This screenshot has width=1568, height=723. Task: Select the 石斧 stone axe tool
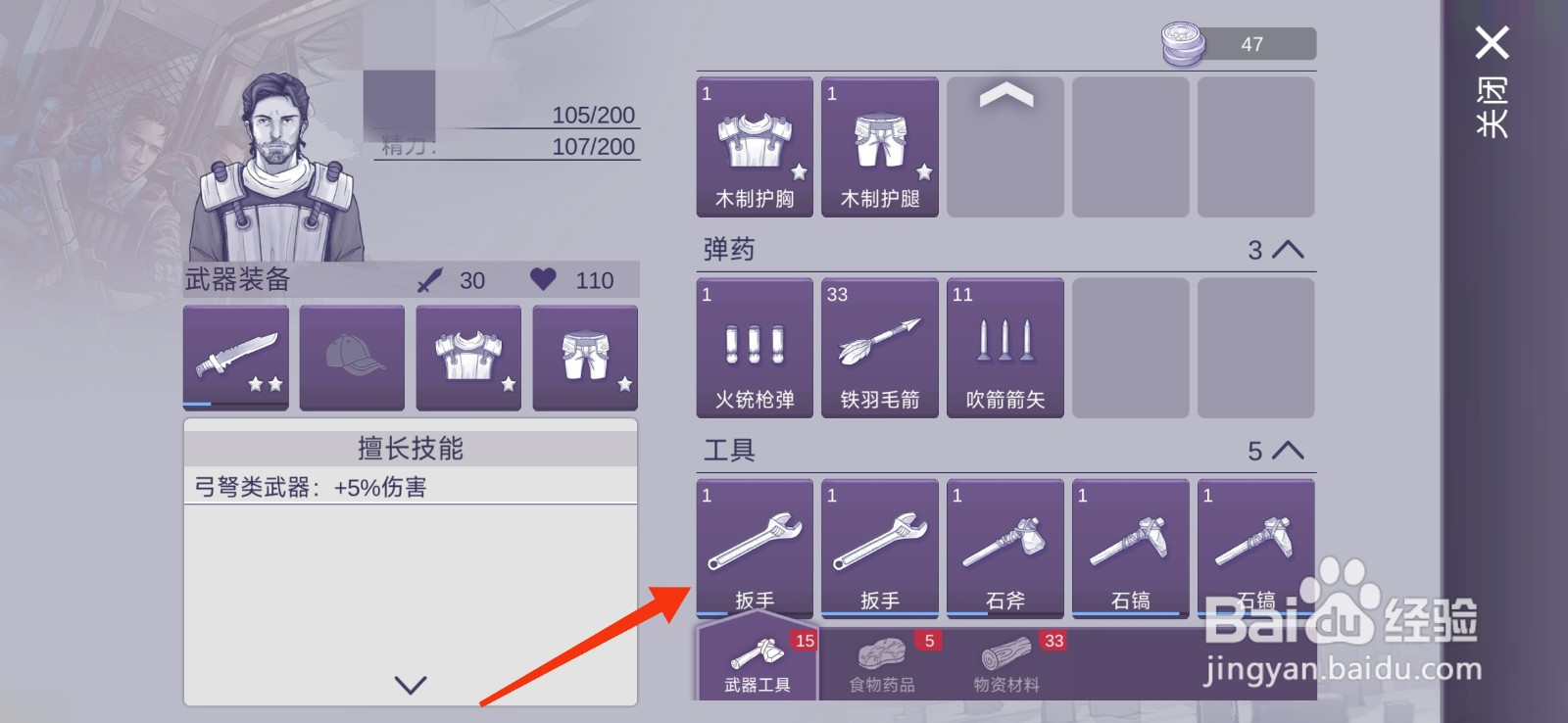click(x=1005, y=549)
